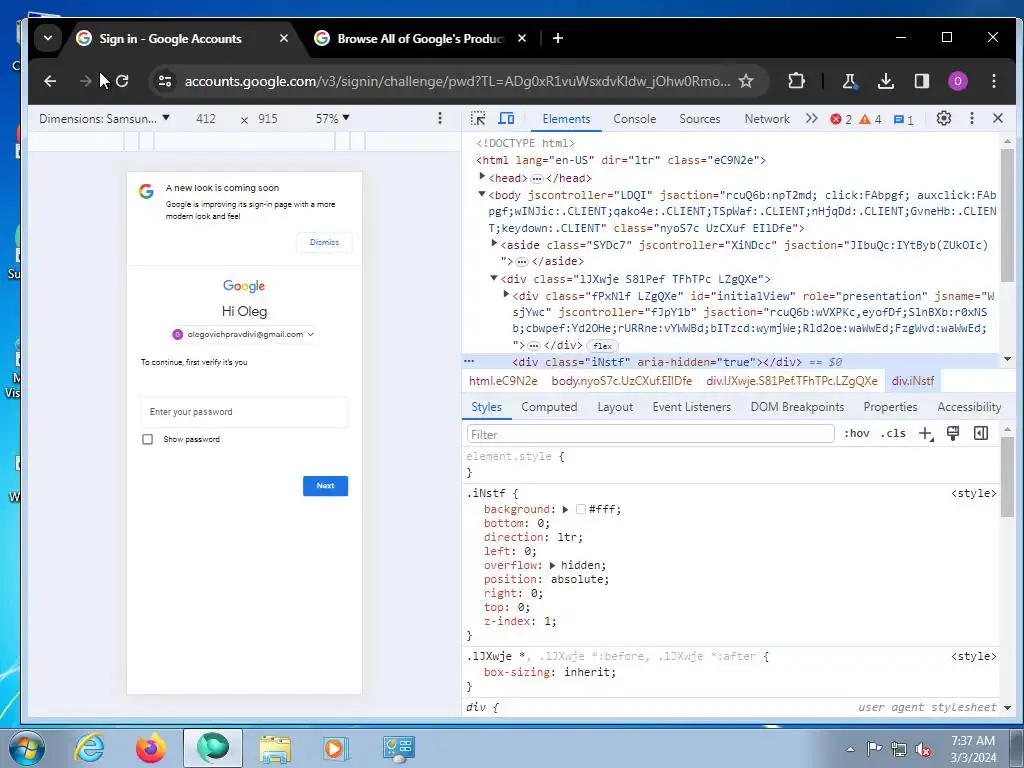
Task: Click the blue issues count badge
Action: pyautogui.click(x=904, y=120)
